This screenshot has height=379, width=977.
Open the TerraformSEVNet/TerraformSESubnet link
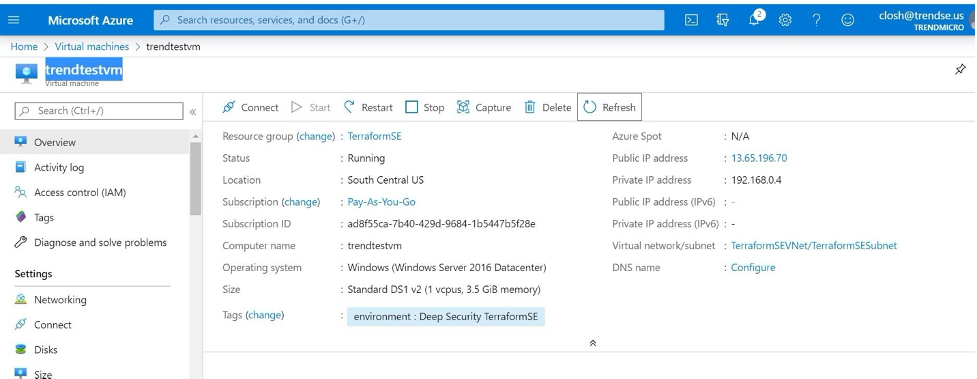click(814, 246)
